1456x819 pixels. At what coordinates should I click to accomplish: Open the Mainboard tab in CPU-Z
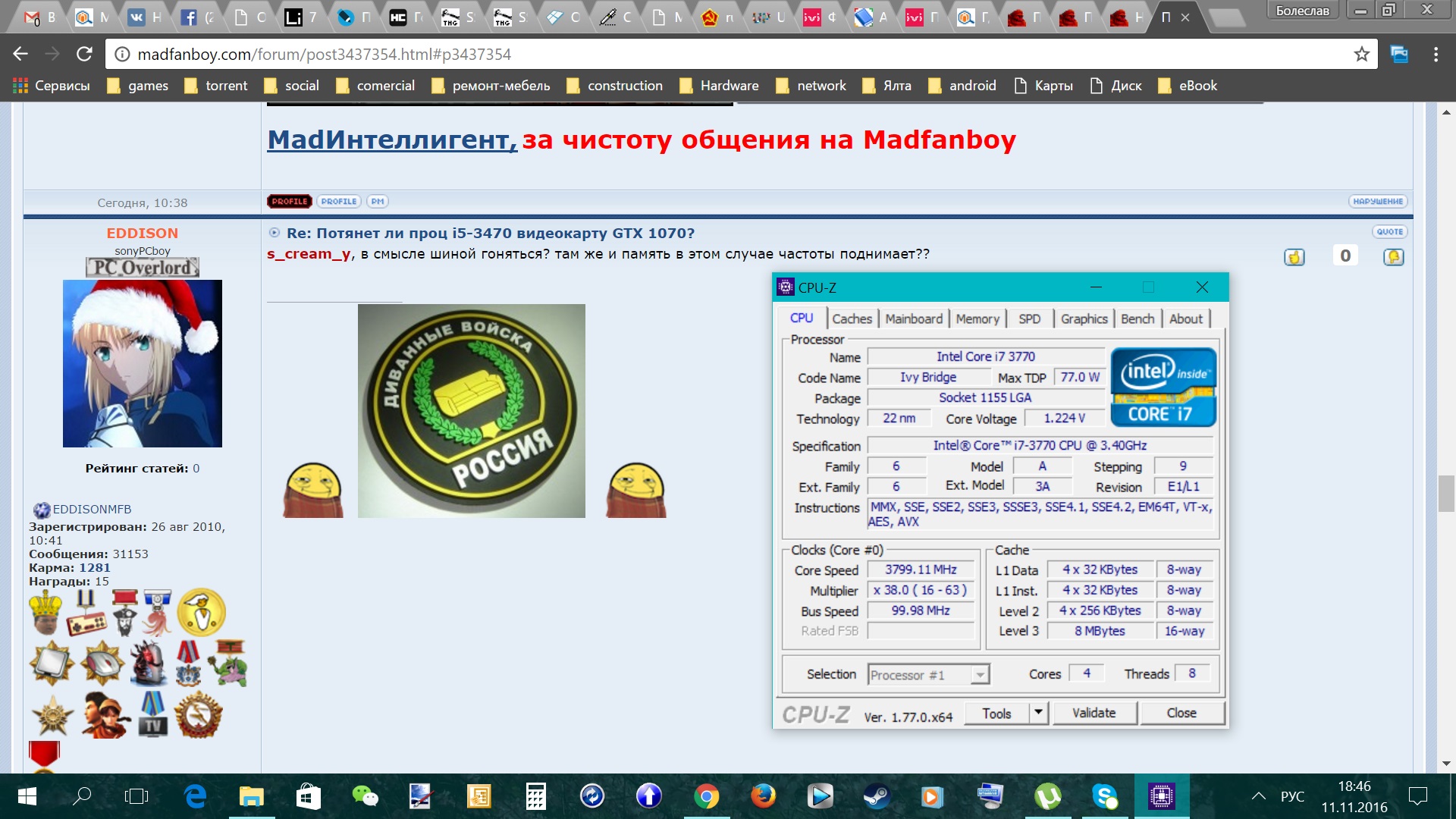pos(913,319)
